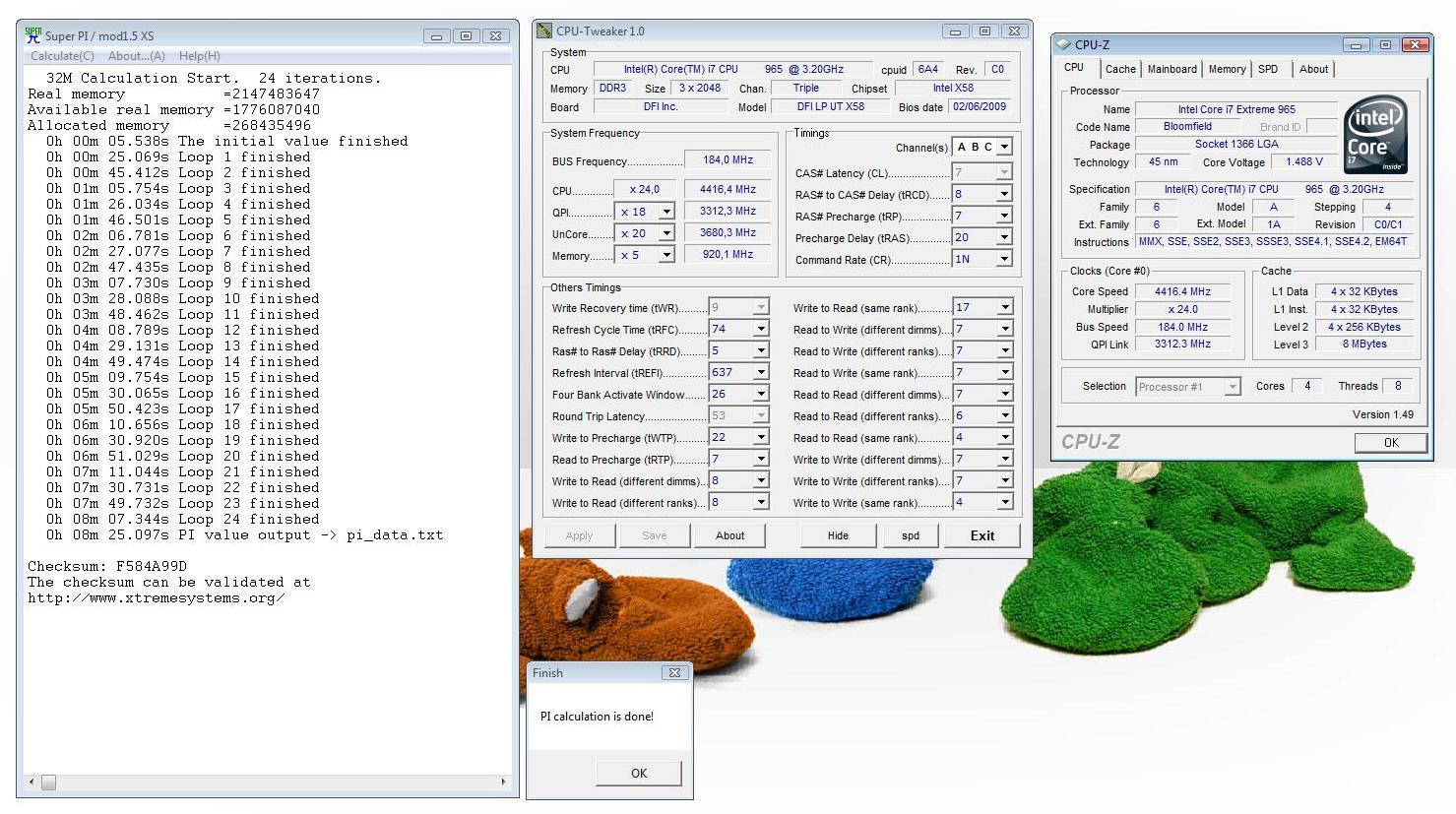Click the xtremesystems.org URL text in Super PI

pyautogui.click(x=157, y=598)
